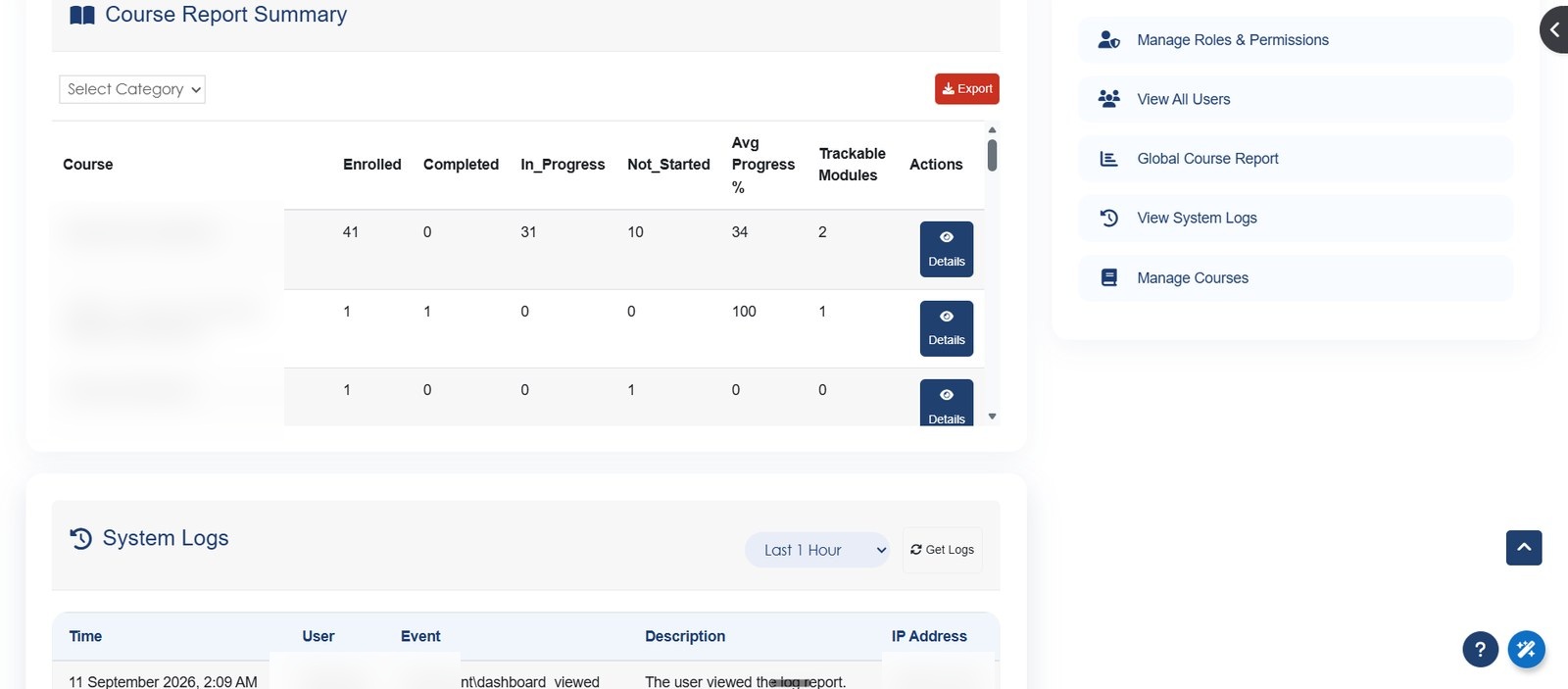1568x689 pixels.
Task: Click the course table scrollbar thumb
Action: (992, 155)
